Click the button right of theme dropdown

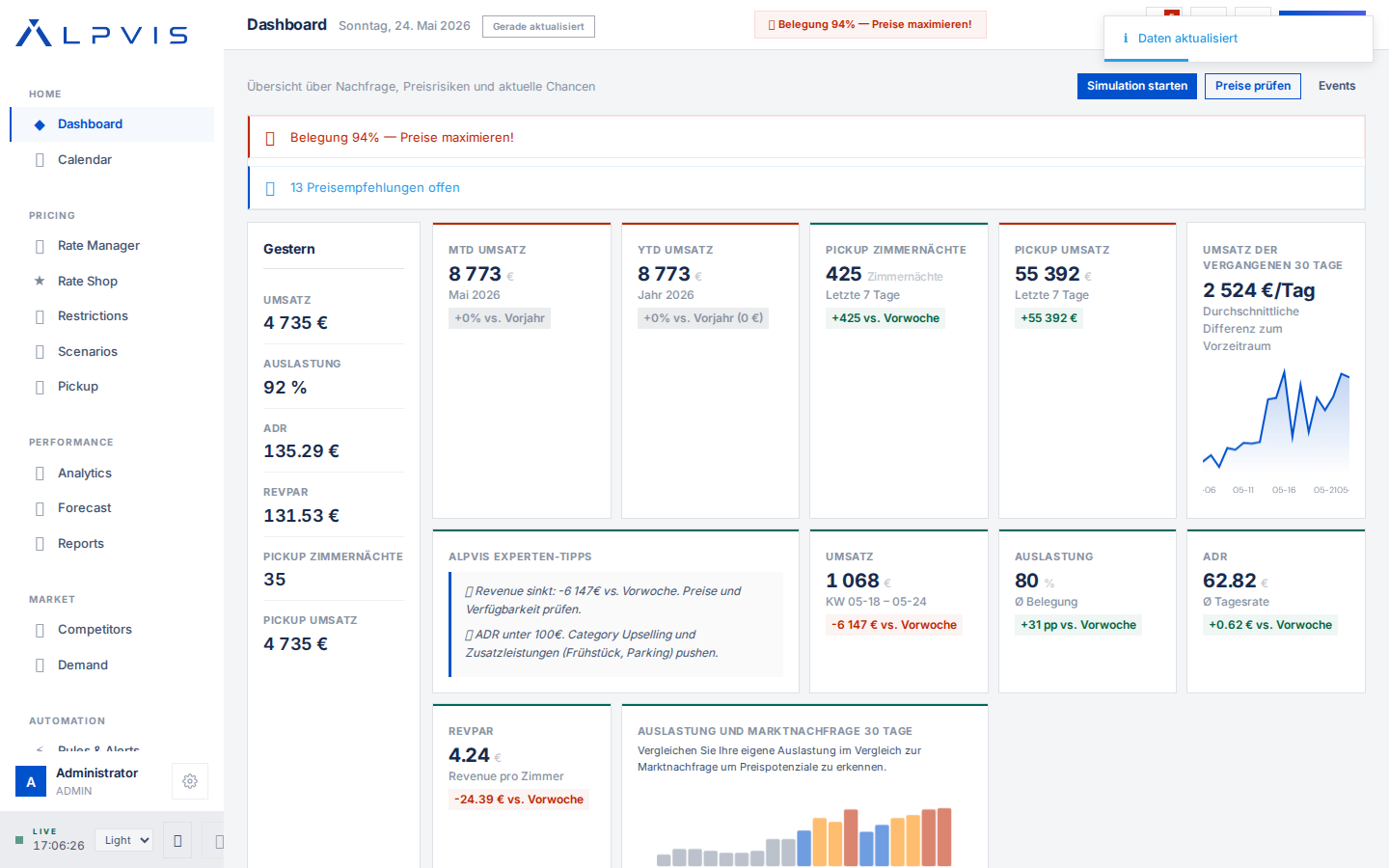tap(177, 841)
